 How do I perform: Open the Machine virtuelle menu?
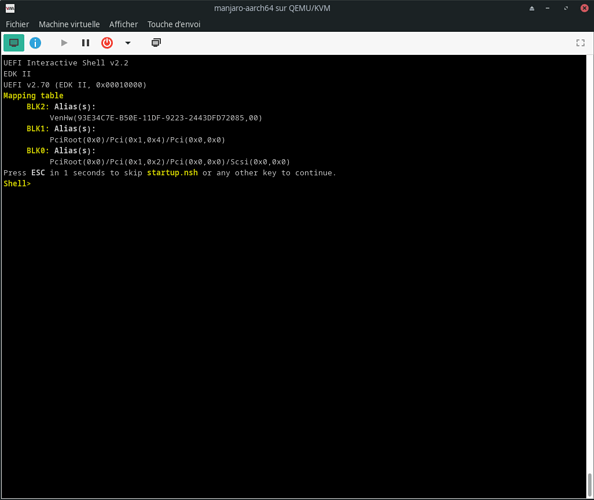pyautogui.click(x=69, y=24)
